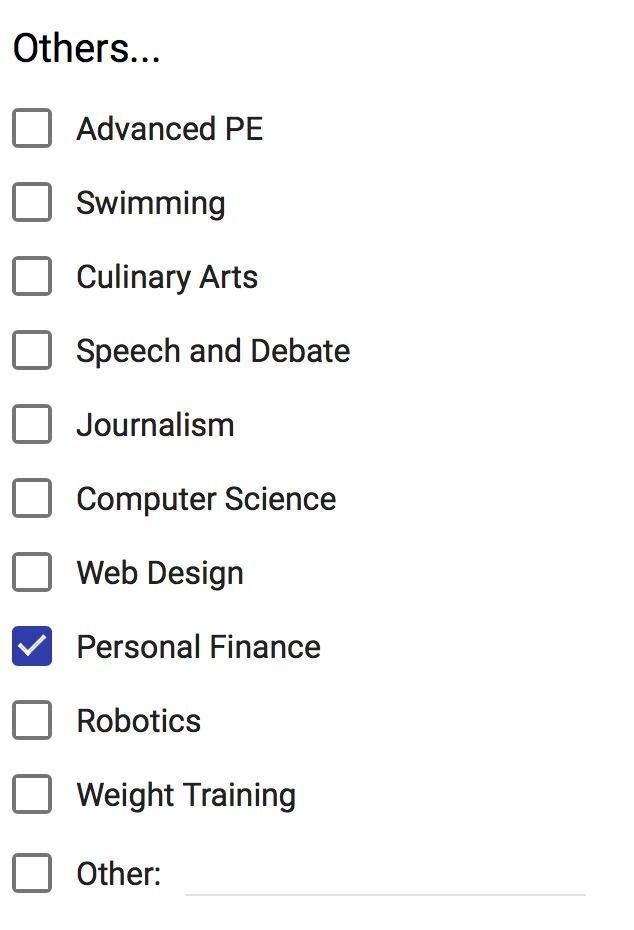Uncheck the Personal Finance checkbox
Viewport: 634px width, 930px height.
click(x=32, y=647)
